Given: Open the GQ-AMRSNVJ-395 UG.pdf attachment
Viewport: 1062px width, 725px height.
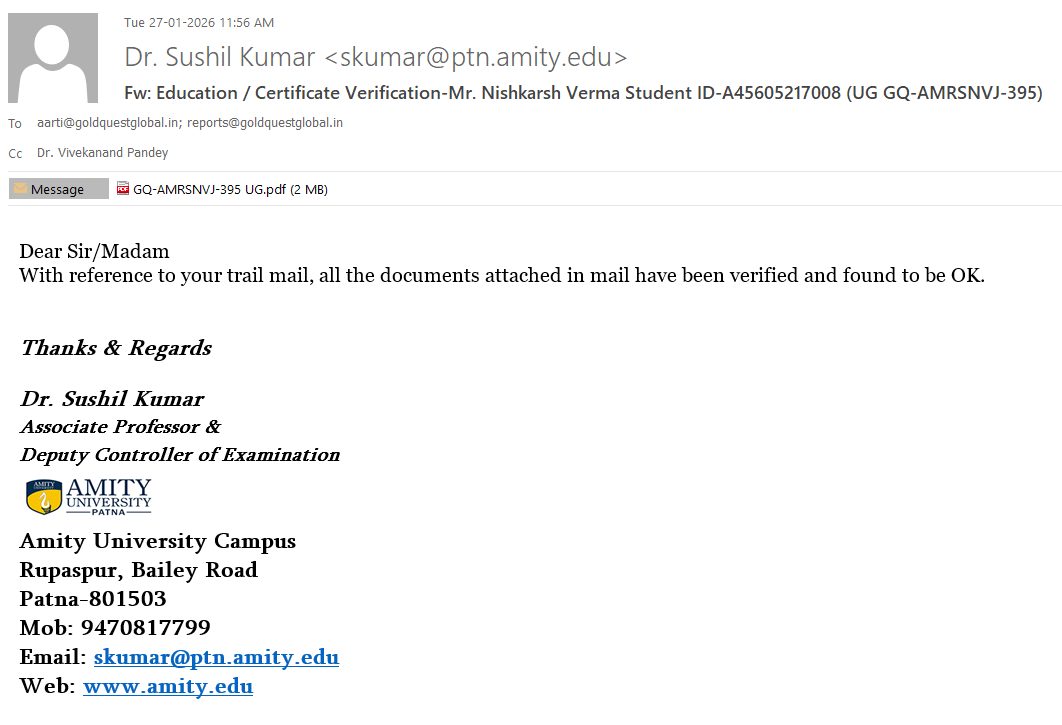Looking at the screenshot, I should [x=230, y=189].
